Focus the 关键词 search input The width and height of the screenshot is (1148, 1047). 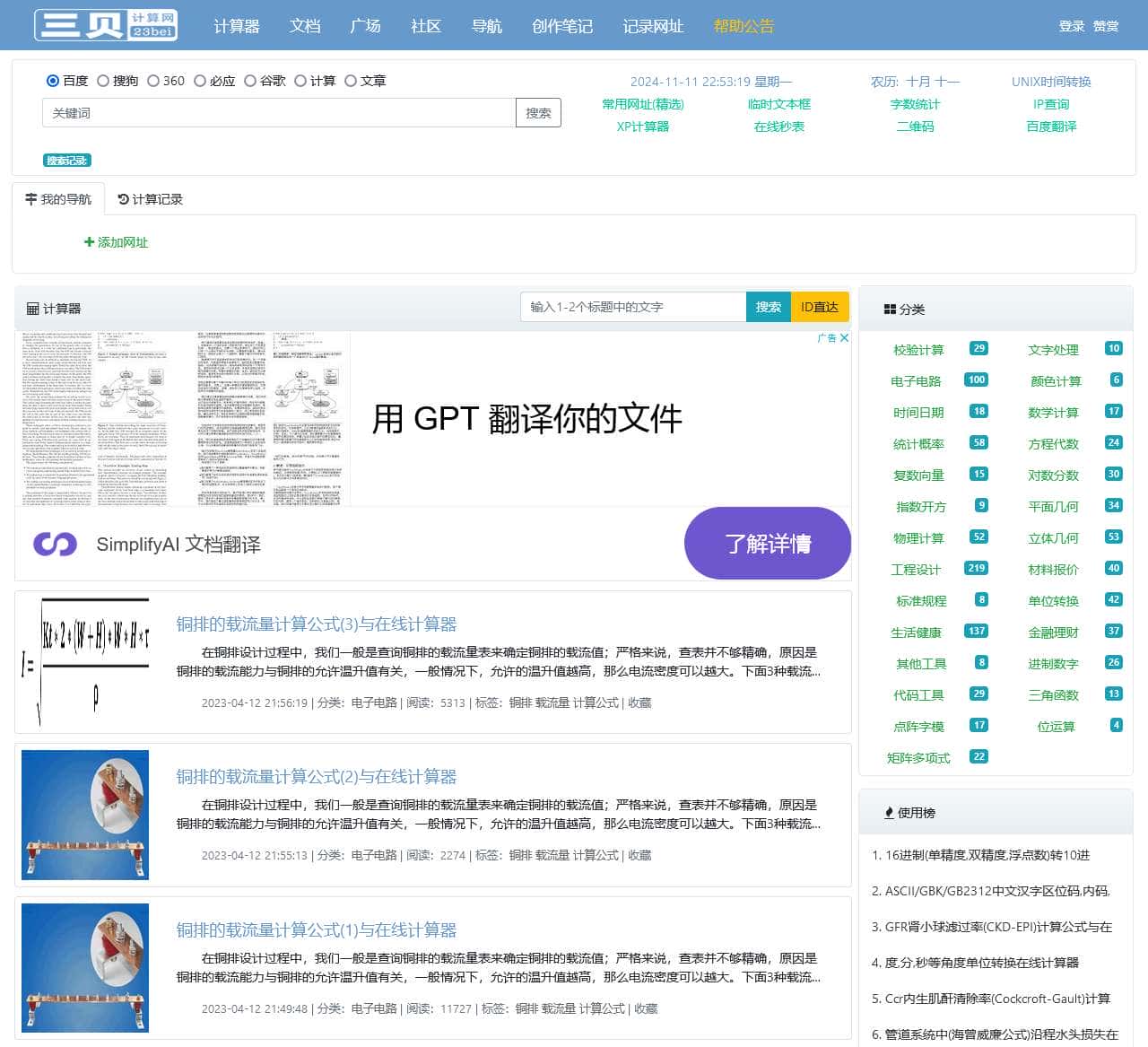[278, 113]
